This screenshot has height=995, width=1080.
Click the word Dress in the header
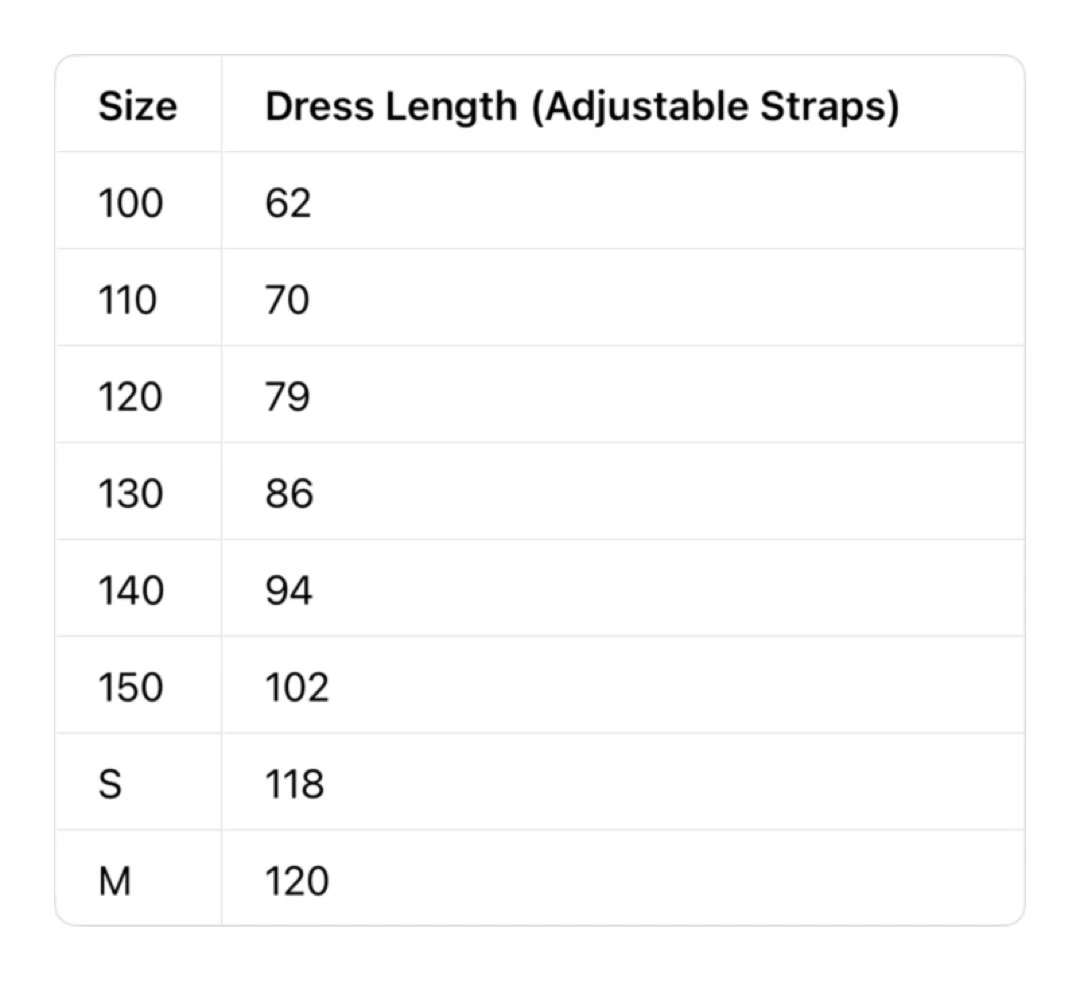point(320,106)
